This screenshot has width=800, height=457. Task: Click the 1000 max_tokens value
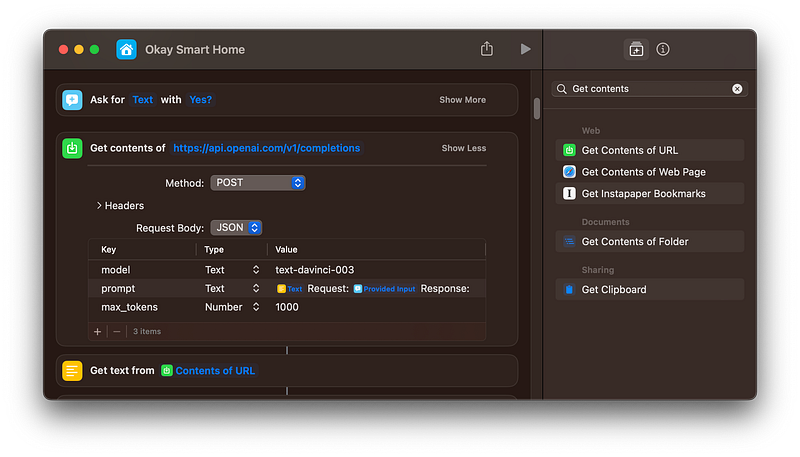tap(287, 307)
